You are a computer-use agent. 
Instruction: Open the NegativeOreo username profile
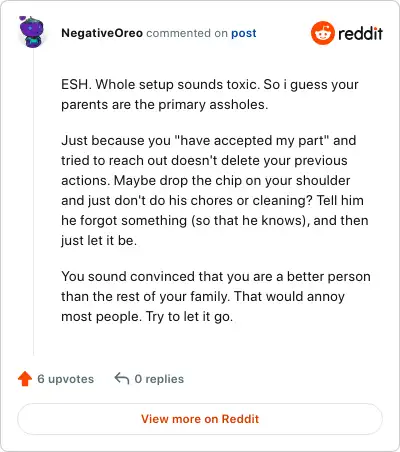pyautogui.click(x=102, y=33)
